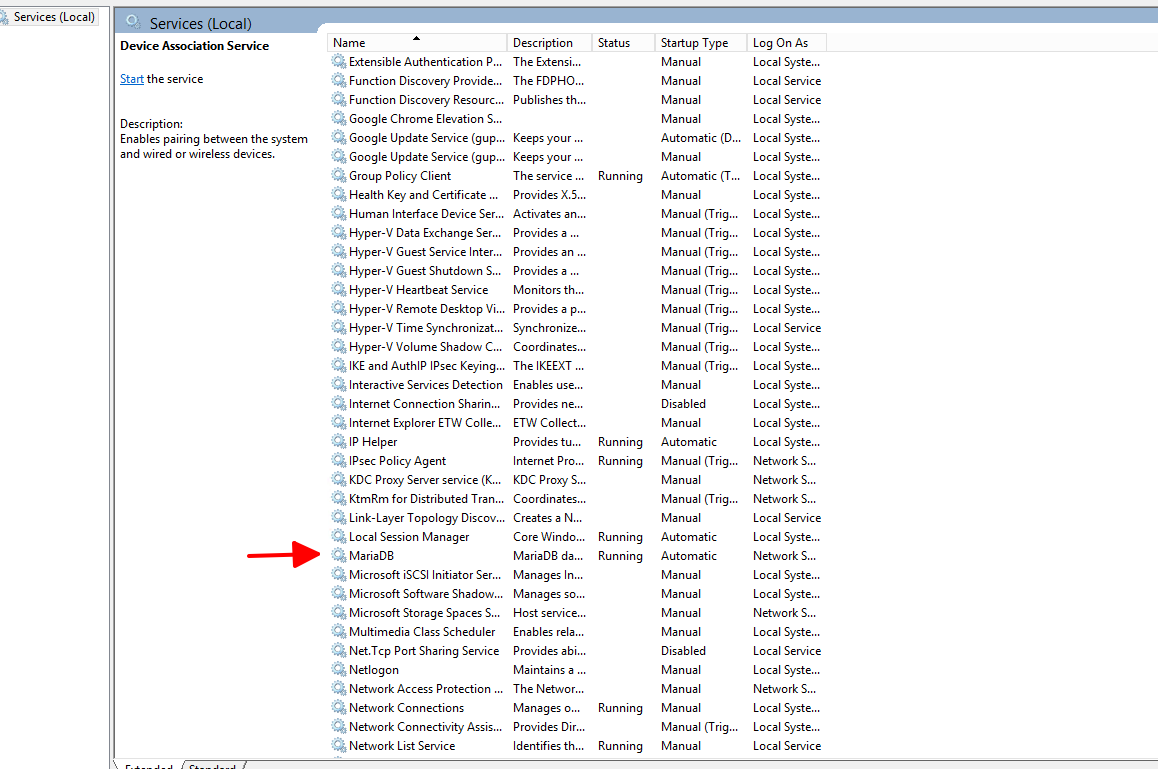Click gear icon of Interactive Services Detection
This screenshot has height=769, width=1158.
[338, 384]
